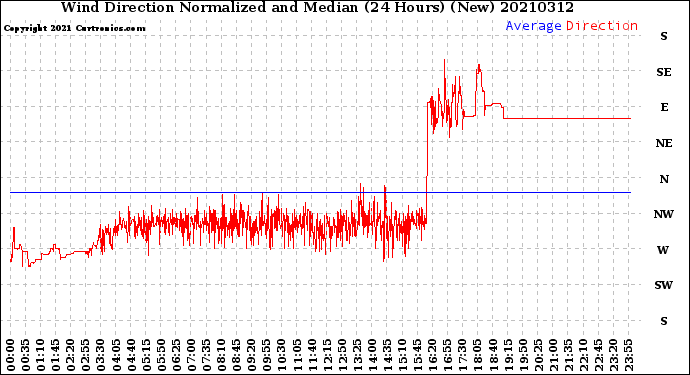The height and width of the screenshot is (375, 690).
Task: Select the "10:30" time tick
Action: coord(282,355)
